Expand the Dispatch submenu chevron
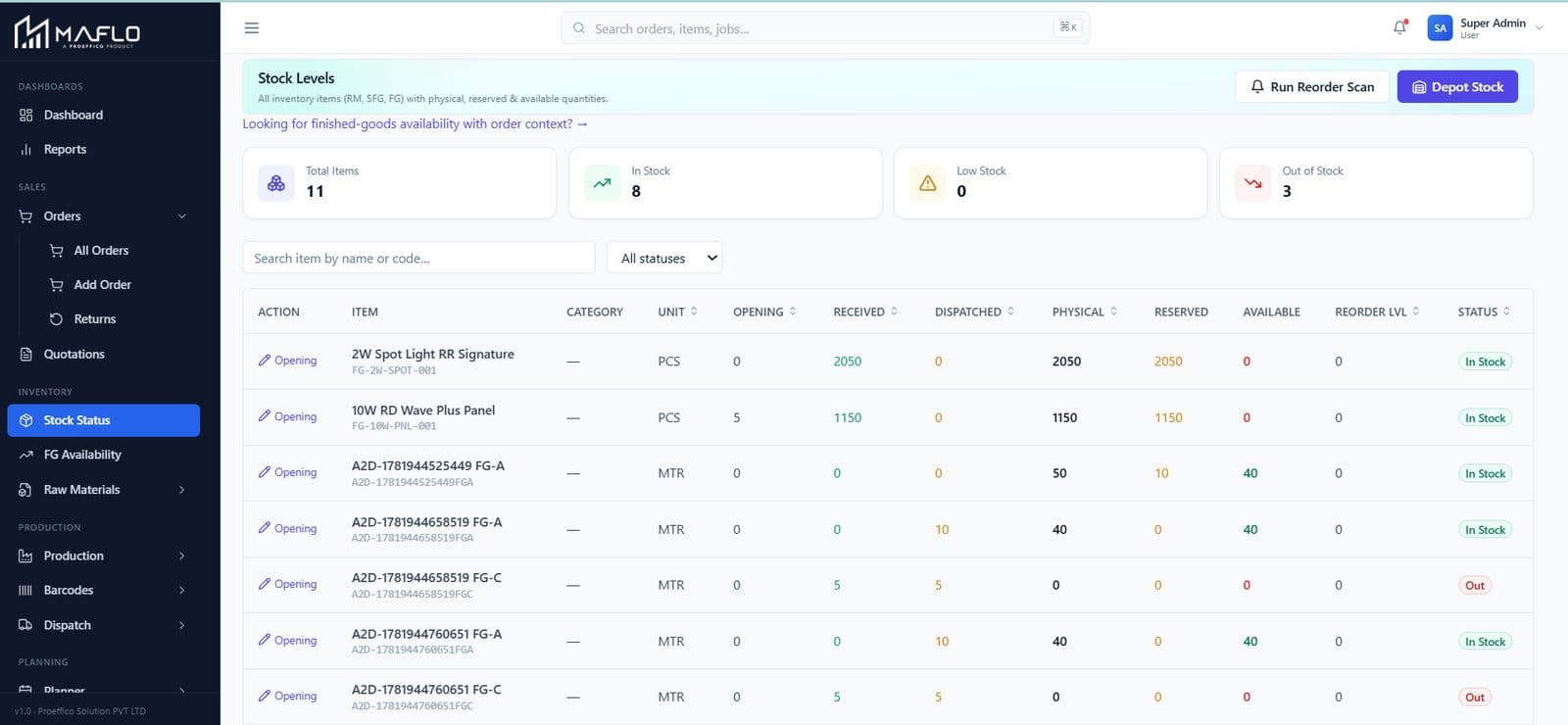This screenshot has height=725, width=1568. point(182,625)
